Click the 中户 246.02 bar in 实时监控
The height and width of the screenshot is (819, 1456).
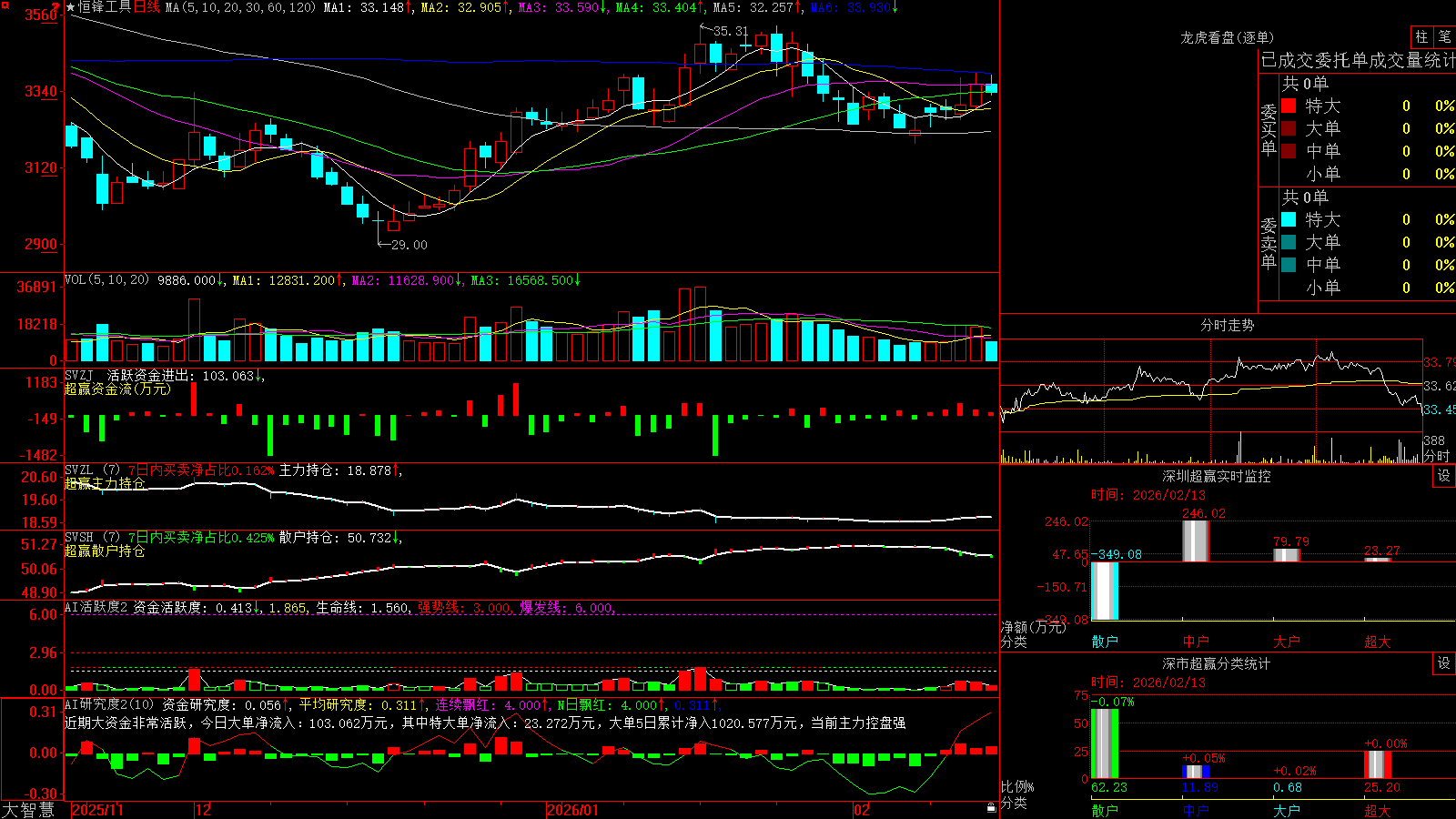[x=1195, y=541]
